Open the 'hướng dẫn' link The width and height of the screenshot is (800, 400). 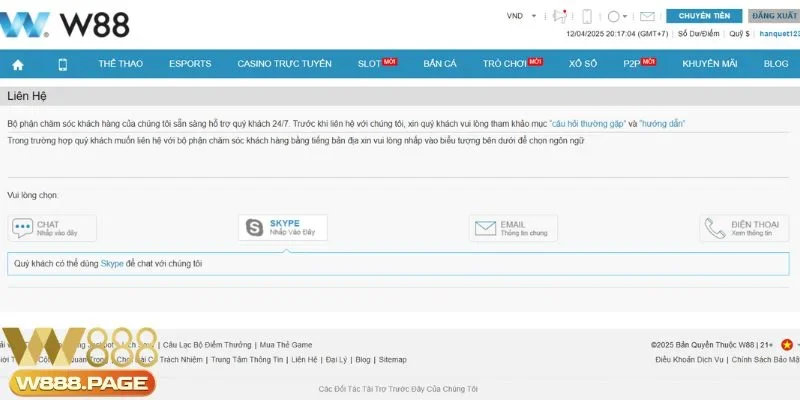pyautogui.click(x=662, y=123)
